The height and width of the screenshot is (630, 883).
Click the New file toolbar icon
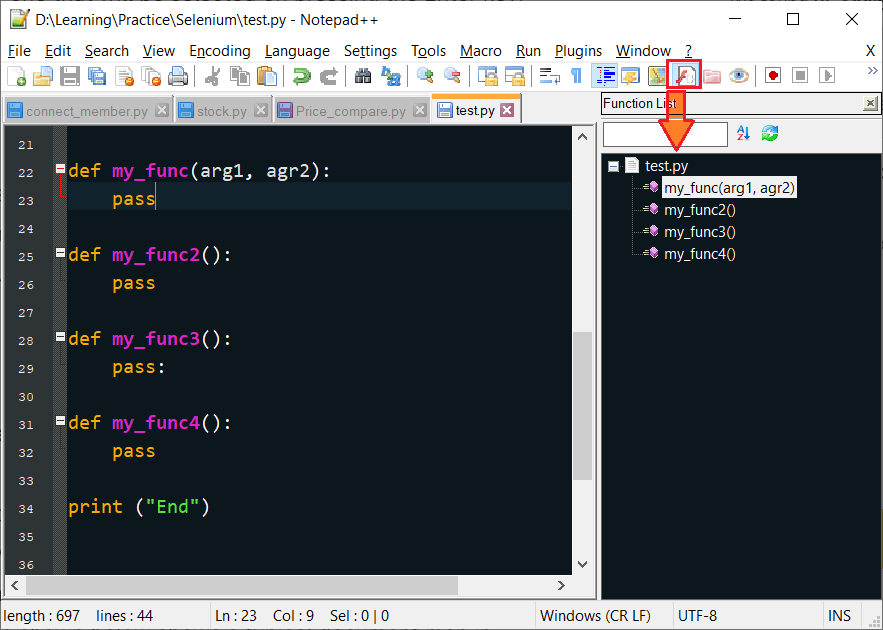[x=16, y=75]
